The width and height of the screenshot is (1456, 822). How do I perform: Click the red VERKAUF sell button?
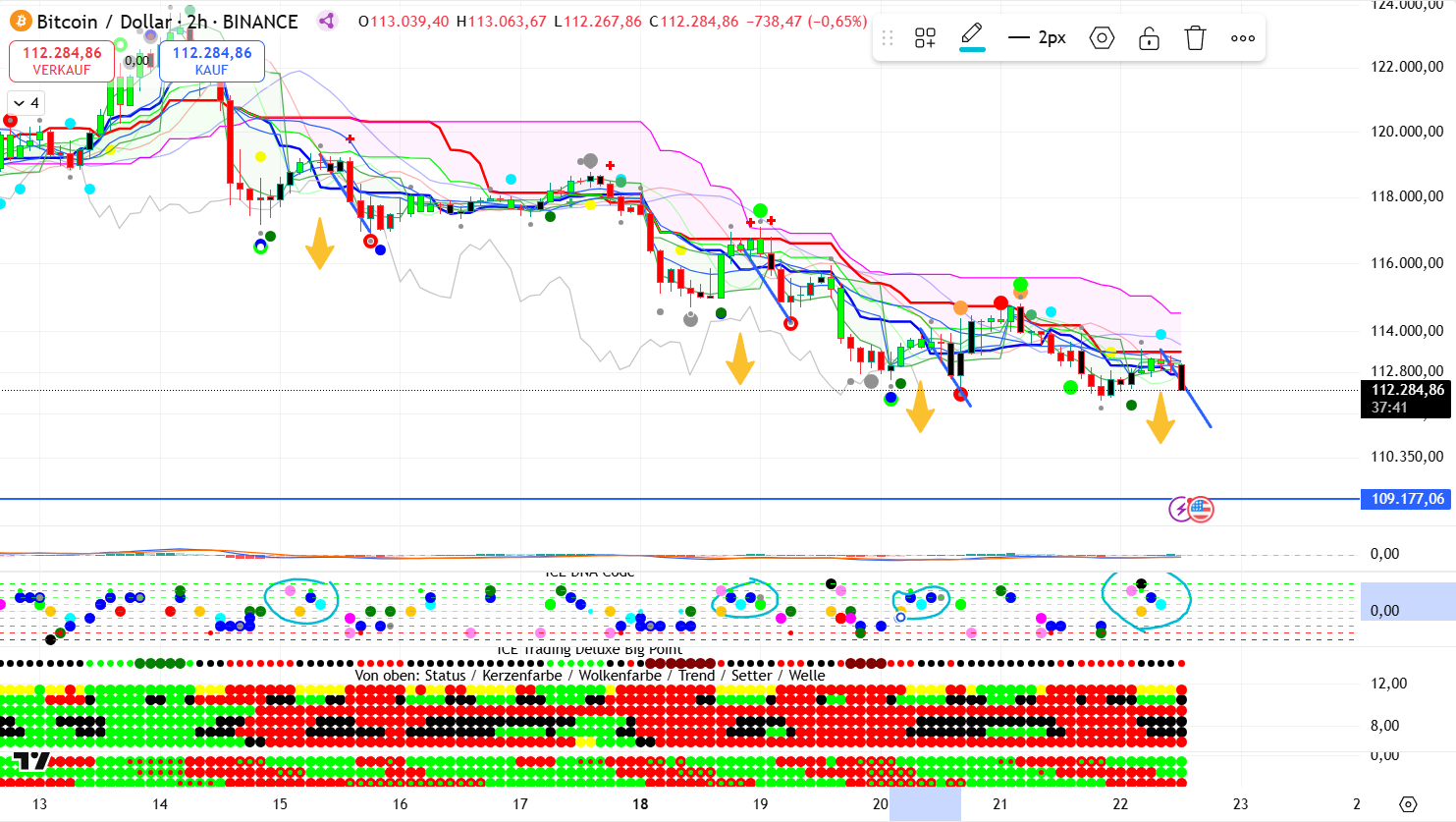pos(62,61)
